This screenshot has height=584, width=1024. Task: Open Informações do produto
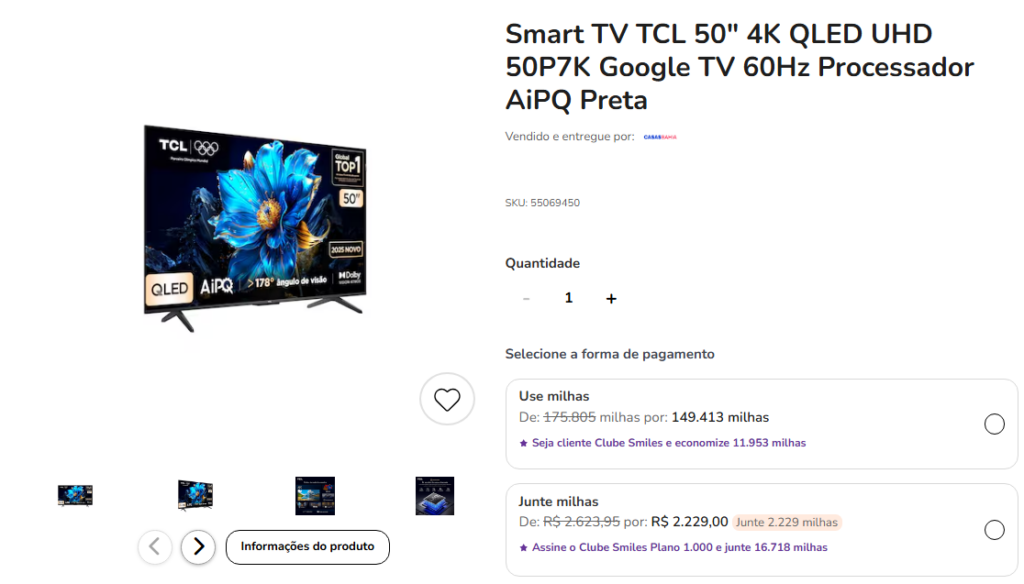(308, 547)
